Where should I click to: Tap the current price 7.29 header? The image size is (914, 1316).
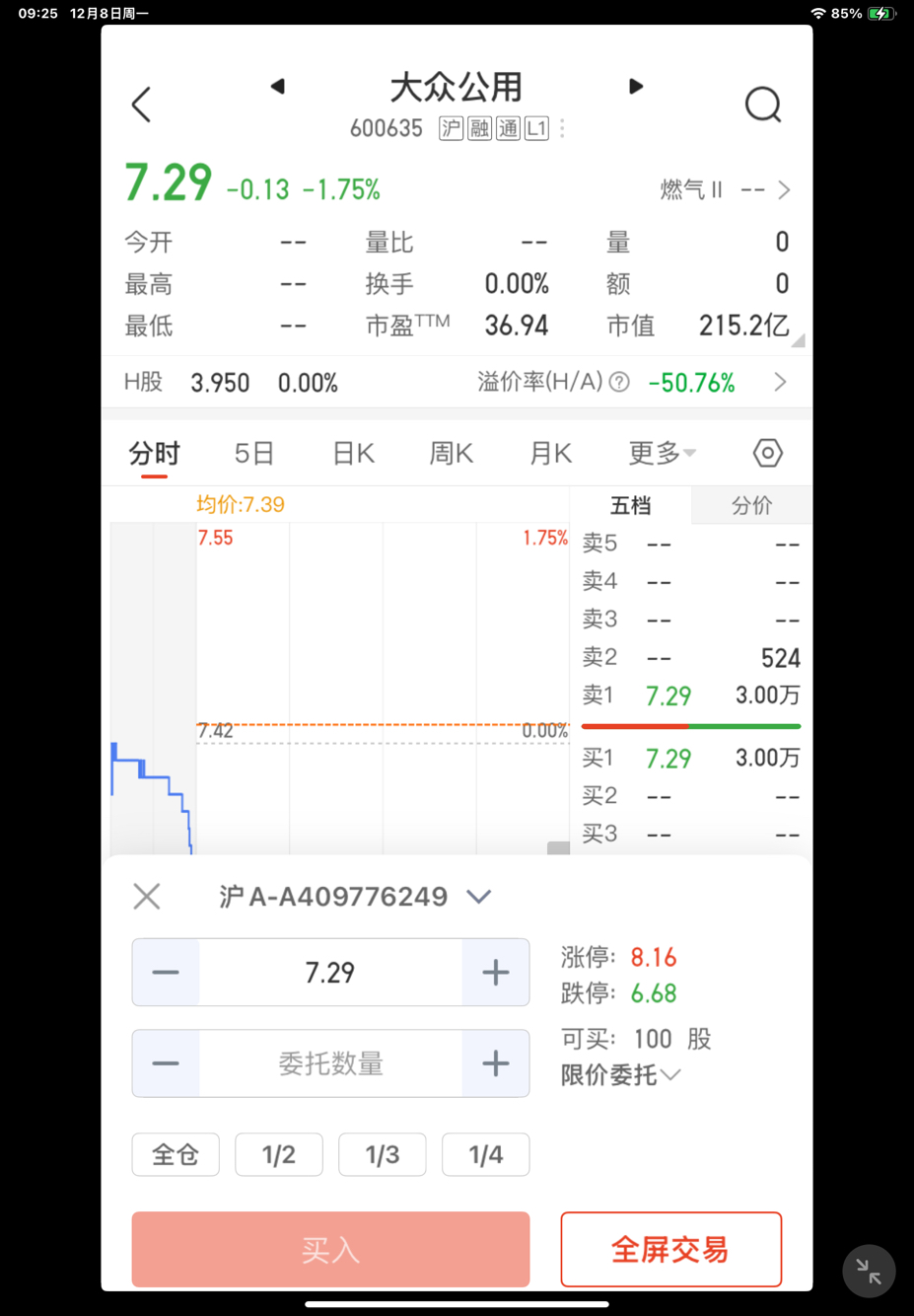[x=169, y=183]
